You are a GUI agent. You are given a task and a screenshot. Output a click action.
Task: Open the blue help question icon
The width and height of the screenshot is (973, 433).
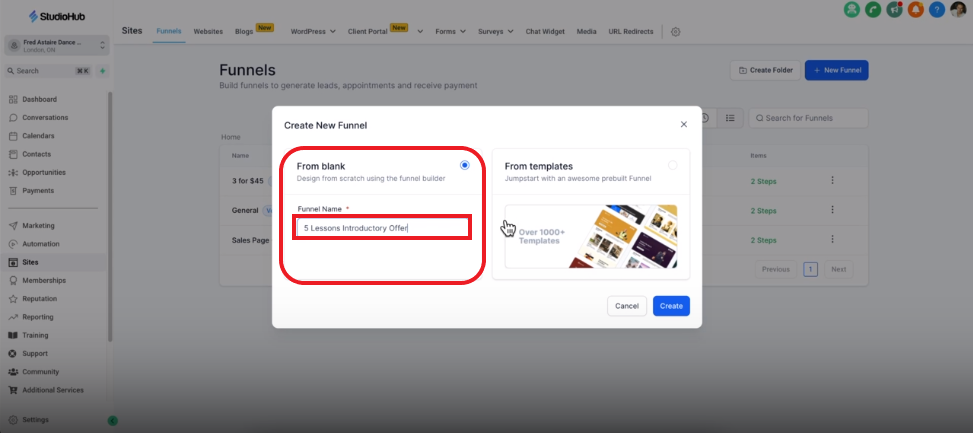[936, 9]
